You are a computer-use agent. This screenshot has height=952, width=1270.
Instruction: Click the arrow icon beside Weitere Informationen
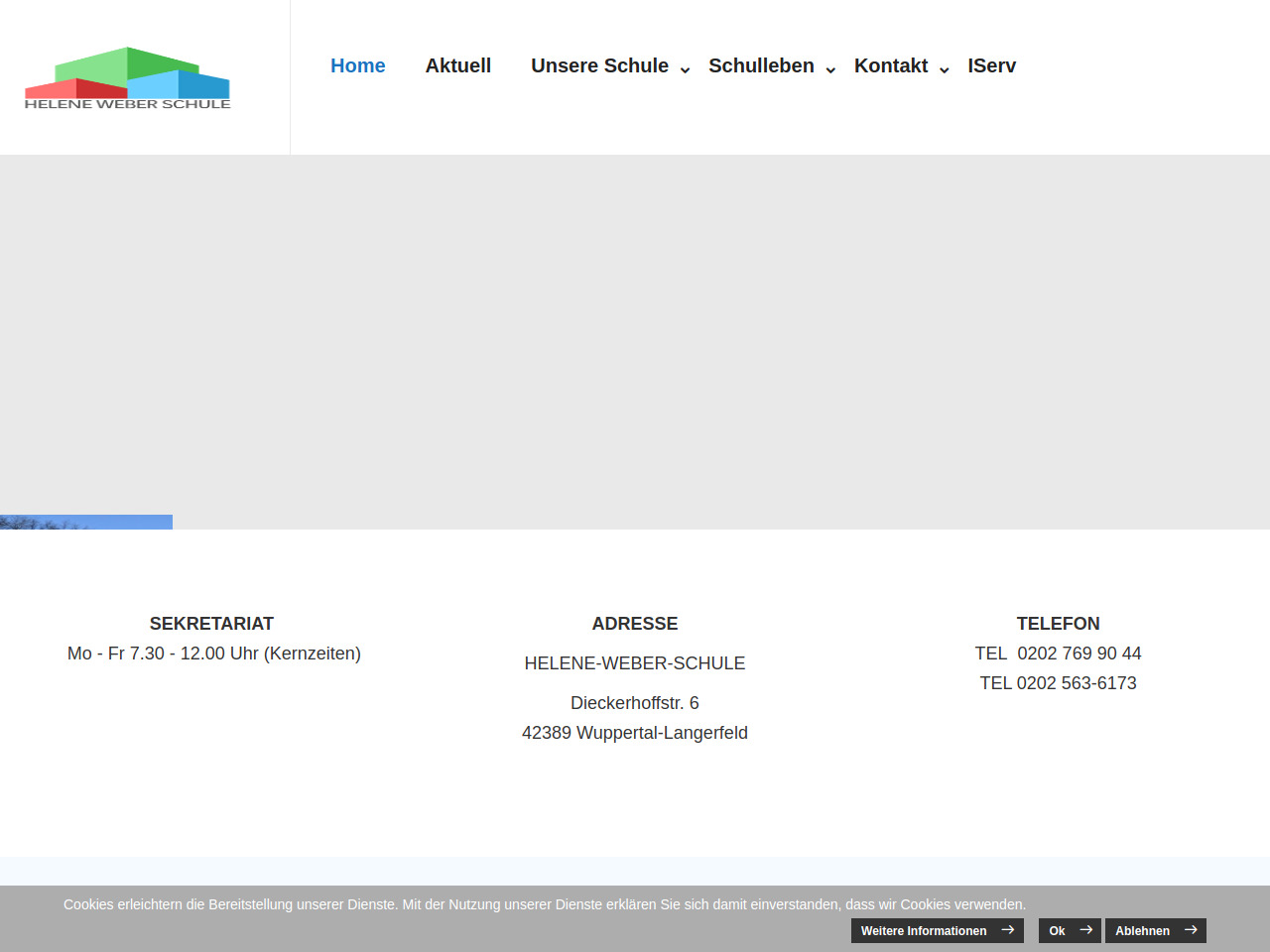pyautogui.click(x=1007, y=930)
